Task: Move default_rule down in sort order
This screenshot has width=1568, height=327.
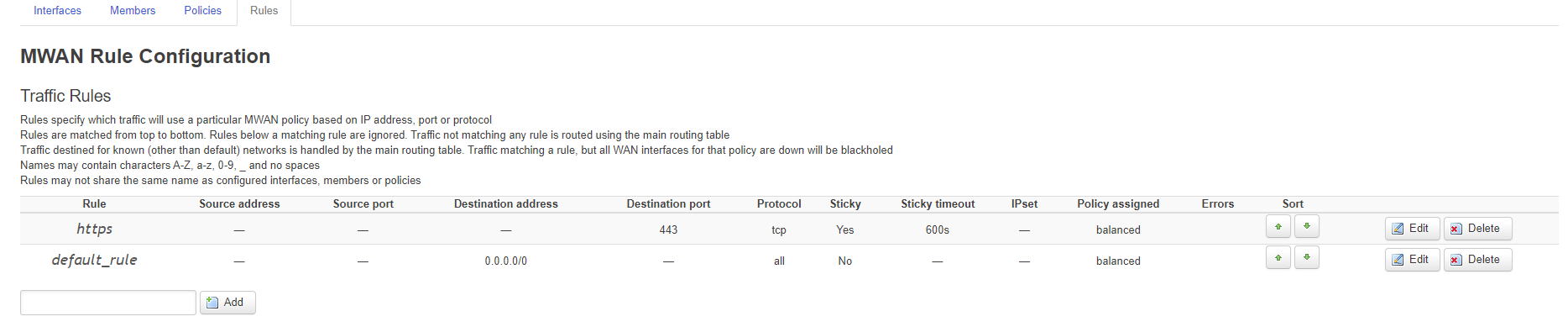Action: [x=1307, y=257]
